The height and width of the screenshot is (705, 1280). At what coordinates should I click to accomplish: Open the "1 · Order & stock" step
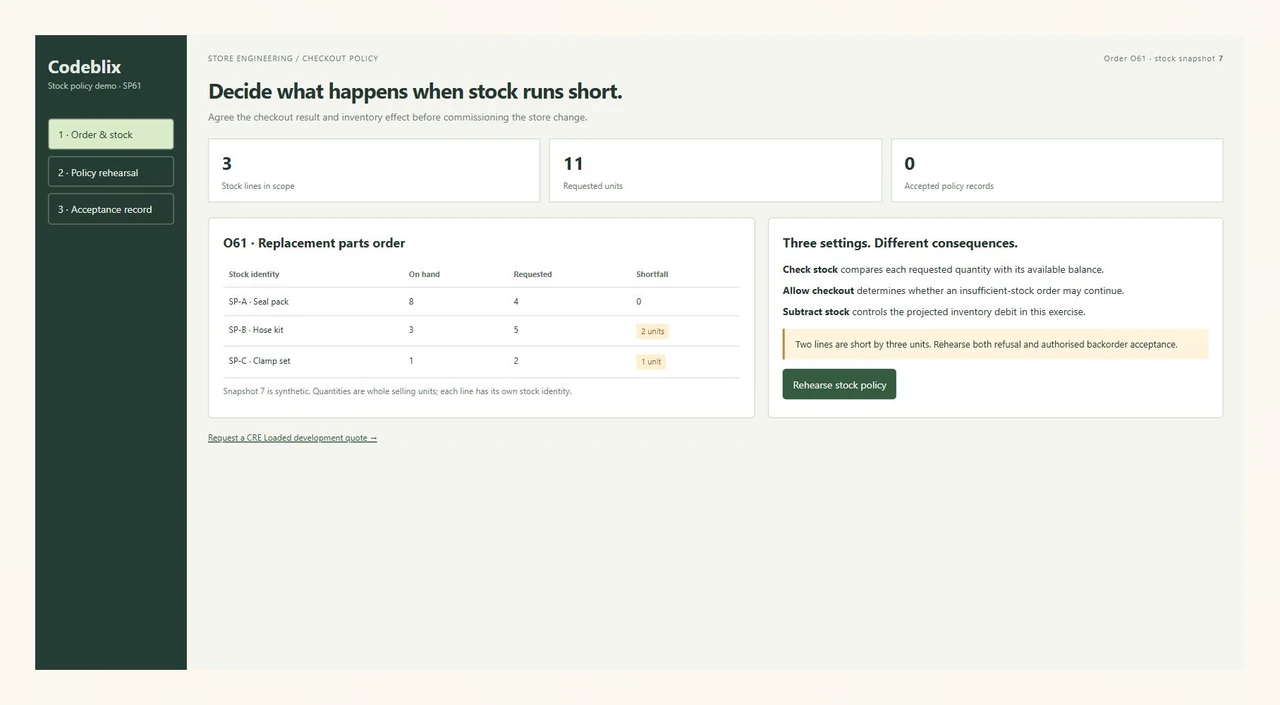click(x=111, y=134)
